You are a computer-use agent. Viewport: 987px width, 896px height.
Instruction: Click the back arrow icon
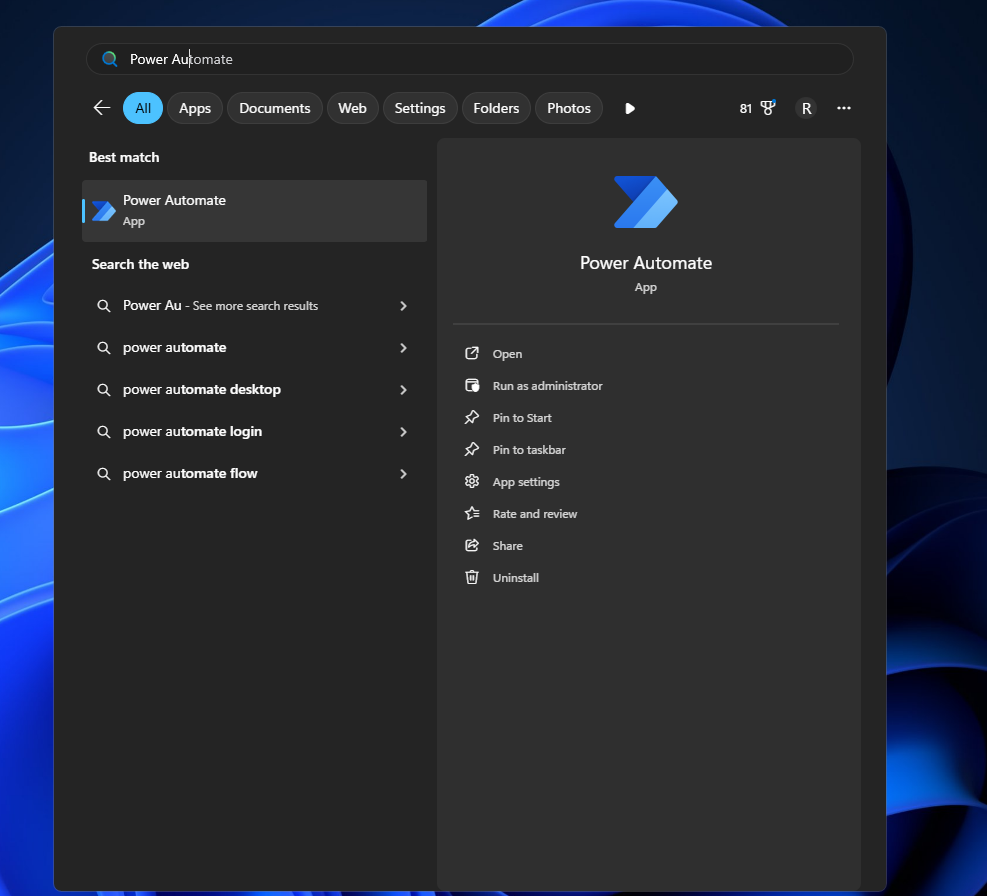click(101, 108)
